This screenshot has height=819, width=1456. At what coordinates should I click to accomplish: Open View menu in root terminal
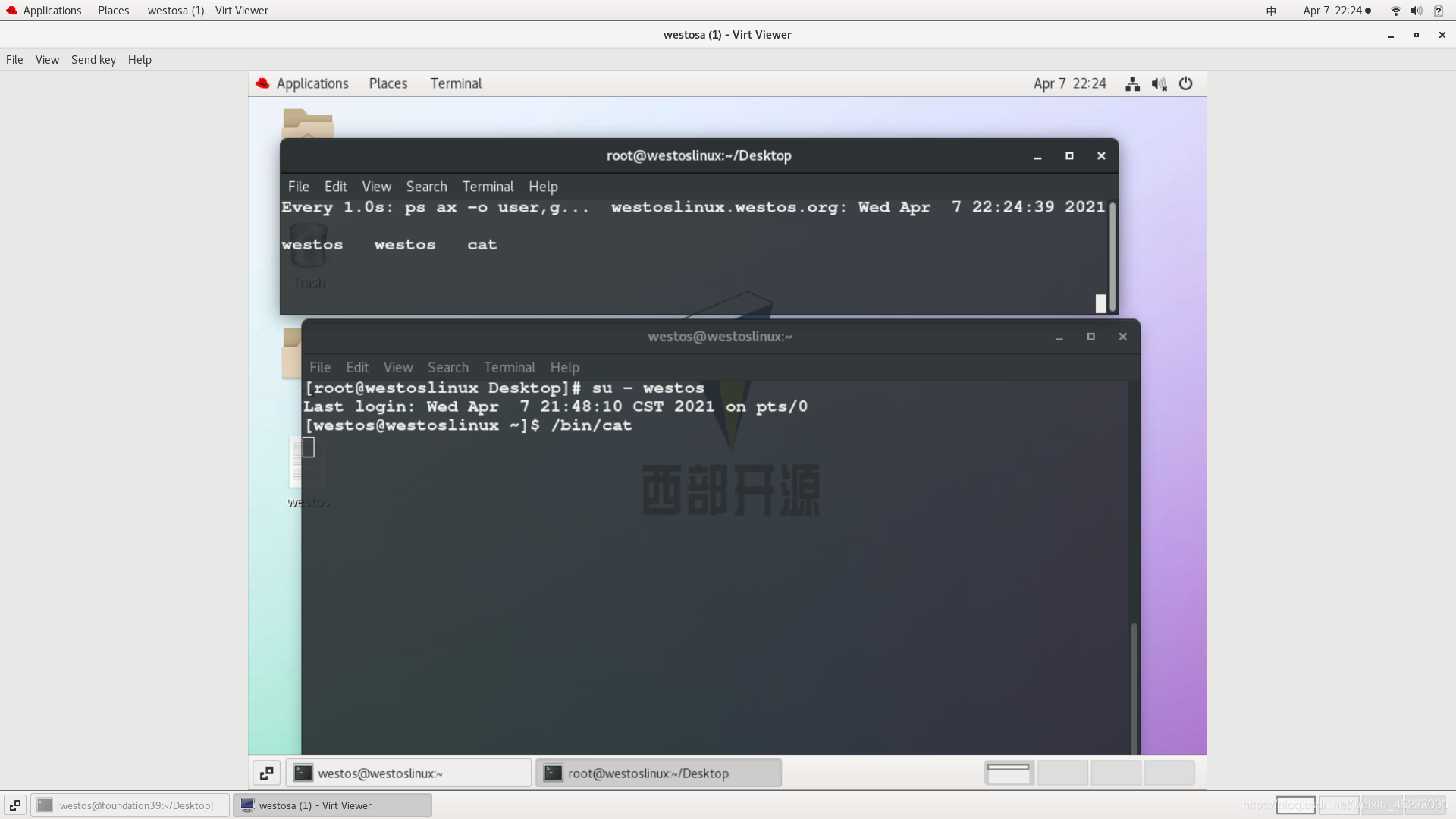tap(376, 187)
